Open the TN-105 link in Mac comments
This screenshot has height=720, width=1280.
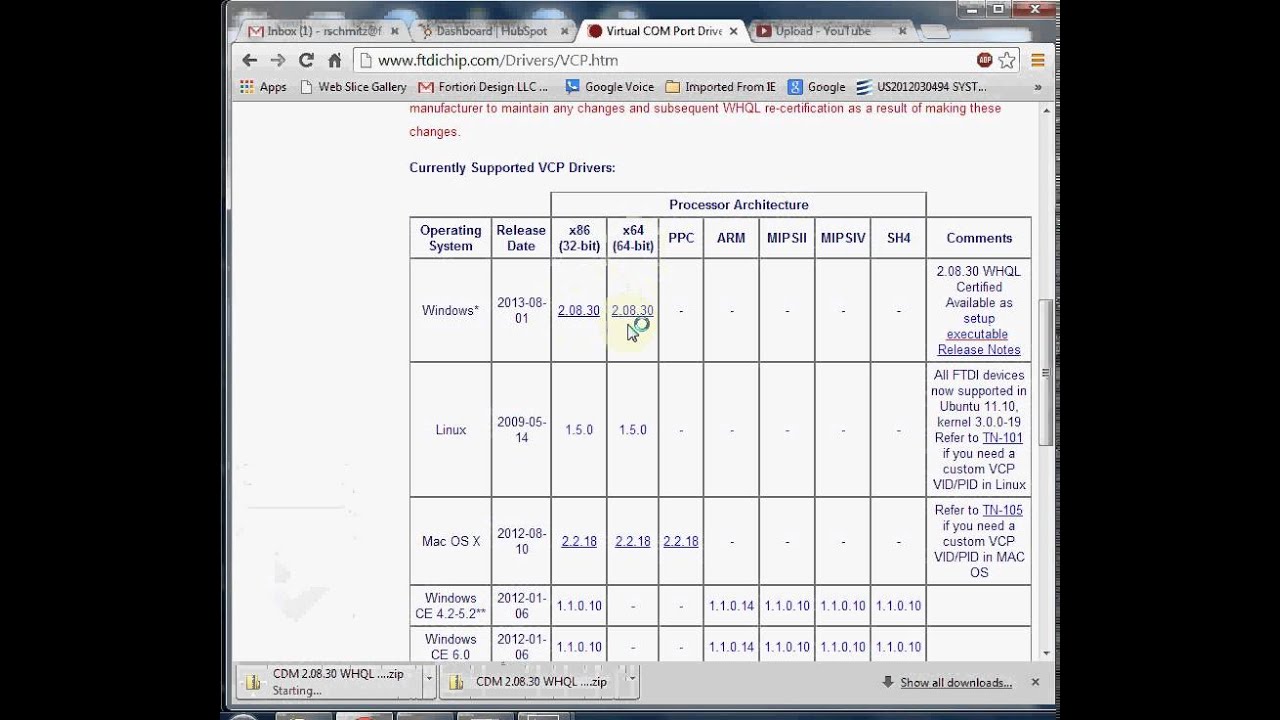pyautogui.click(x=1002, y=510)
